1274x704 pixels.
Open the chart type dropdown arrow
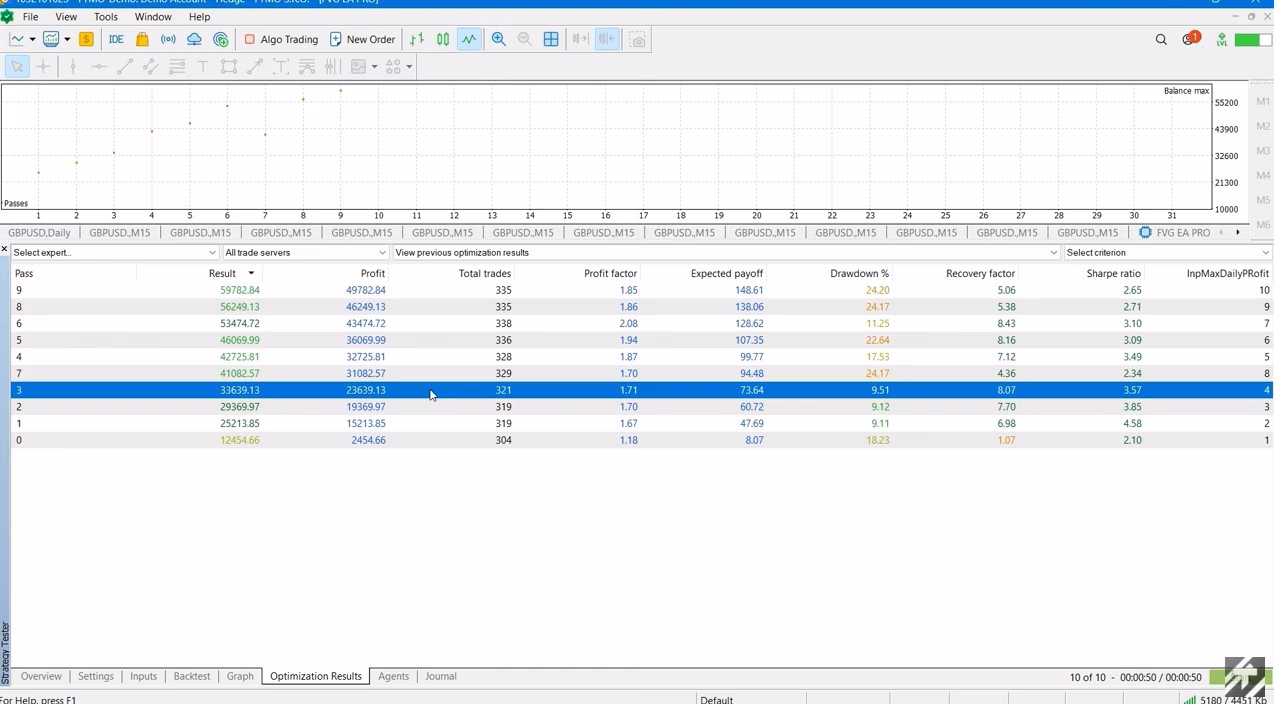[x=32, y=40]
